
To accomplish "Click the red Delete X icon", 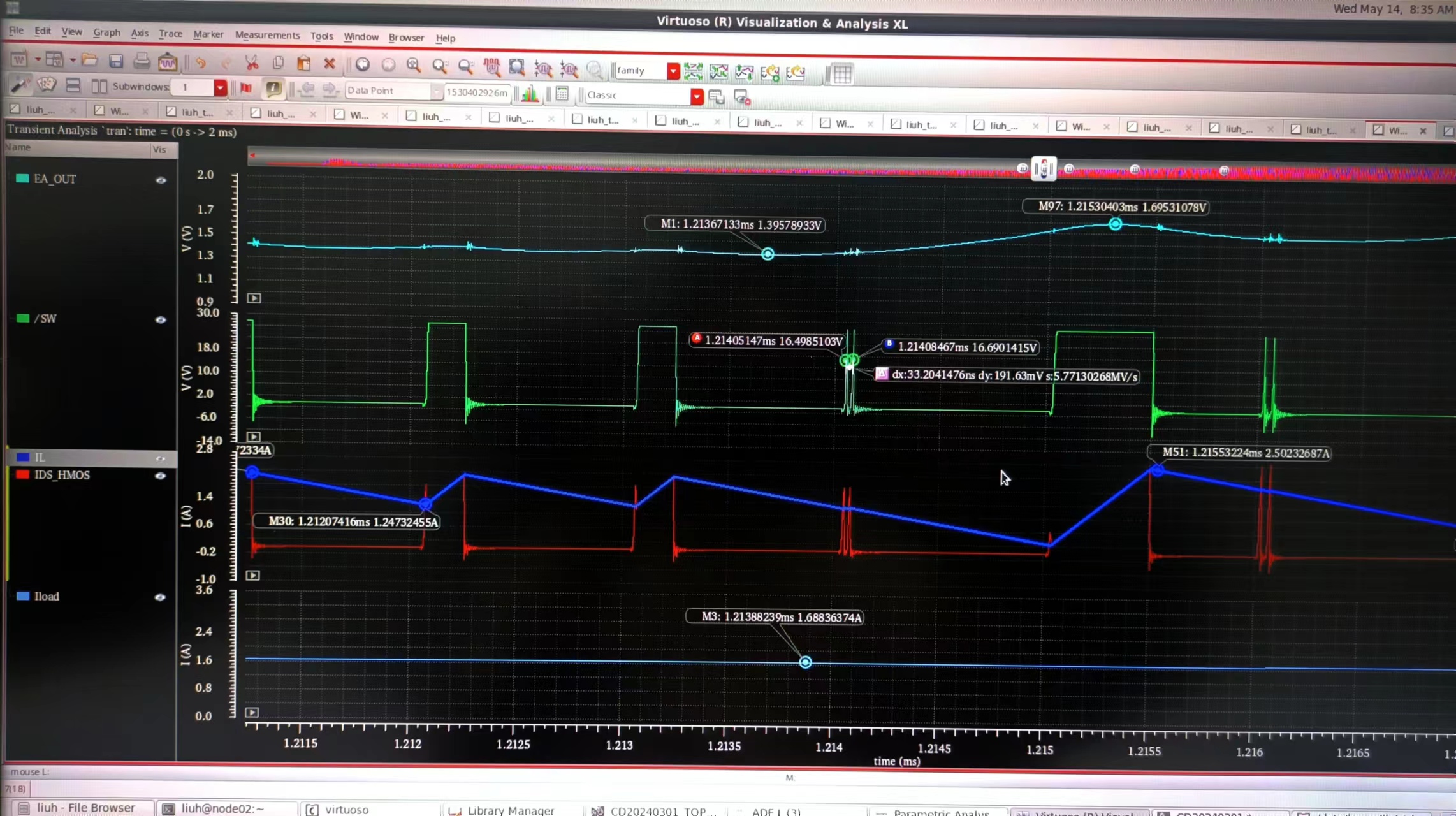I will tap(329, 63).
